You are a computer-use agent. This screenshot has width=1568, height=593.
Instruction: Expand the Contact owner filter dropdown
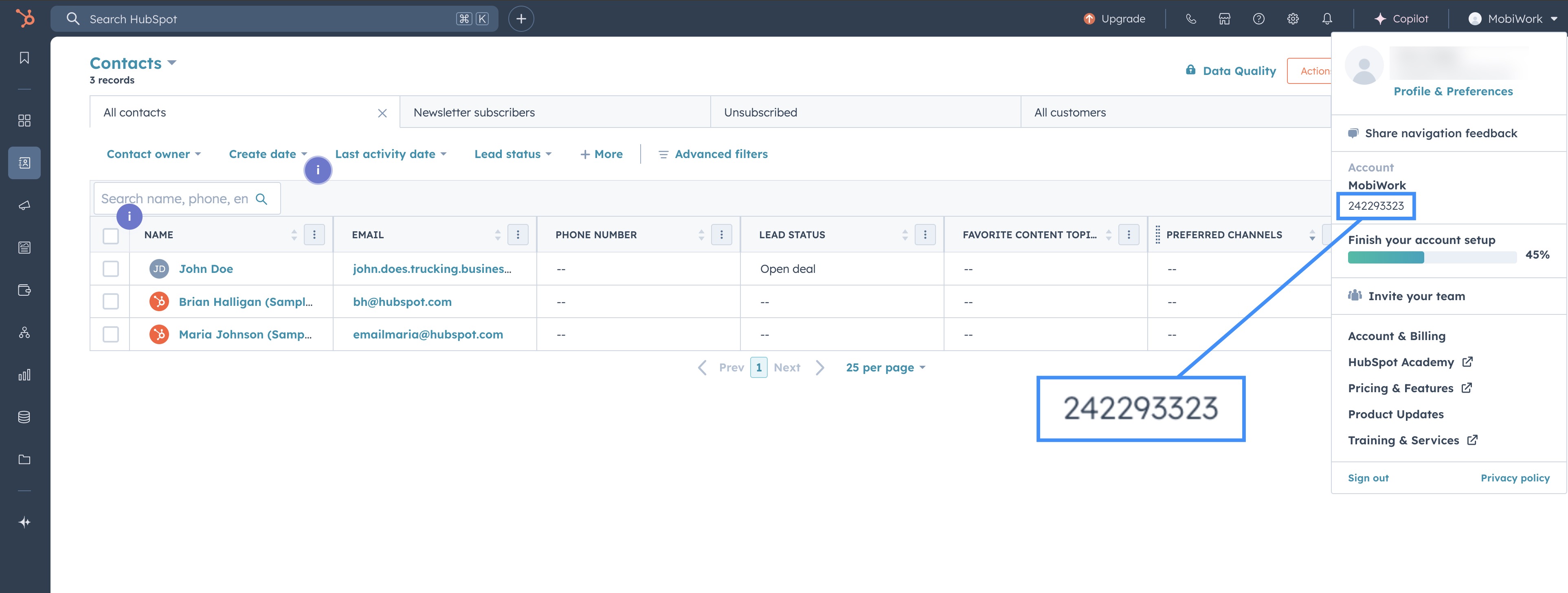154,154
